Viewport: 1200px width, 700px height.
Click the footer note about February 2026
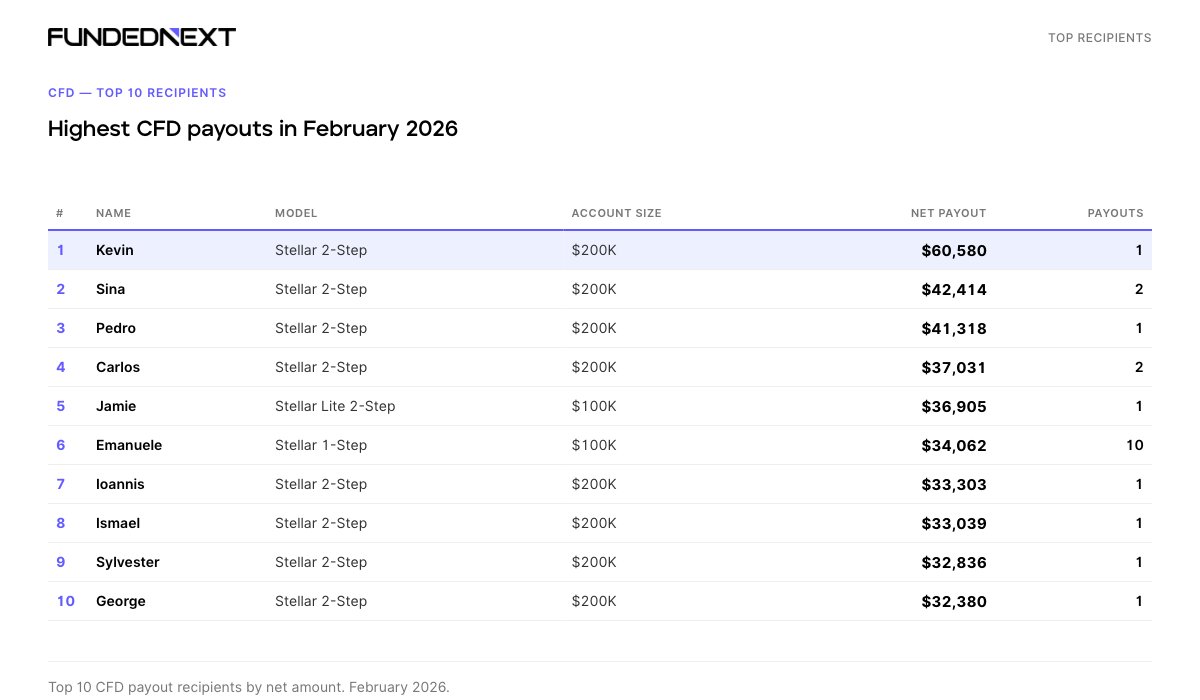coord(248,687)
